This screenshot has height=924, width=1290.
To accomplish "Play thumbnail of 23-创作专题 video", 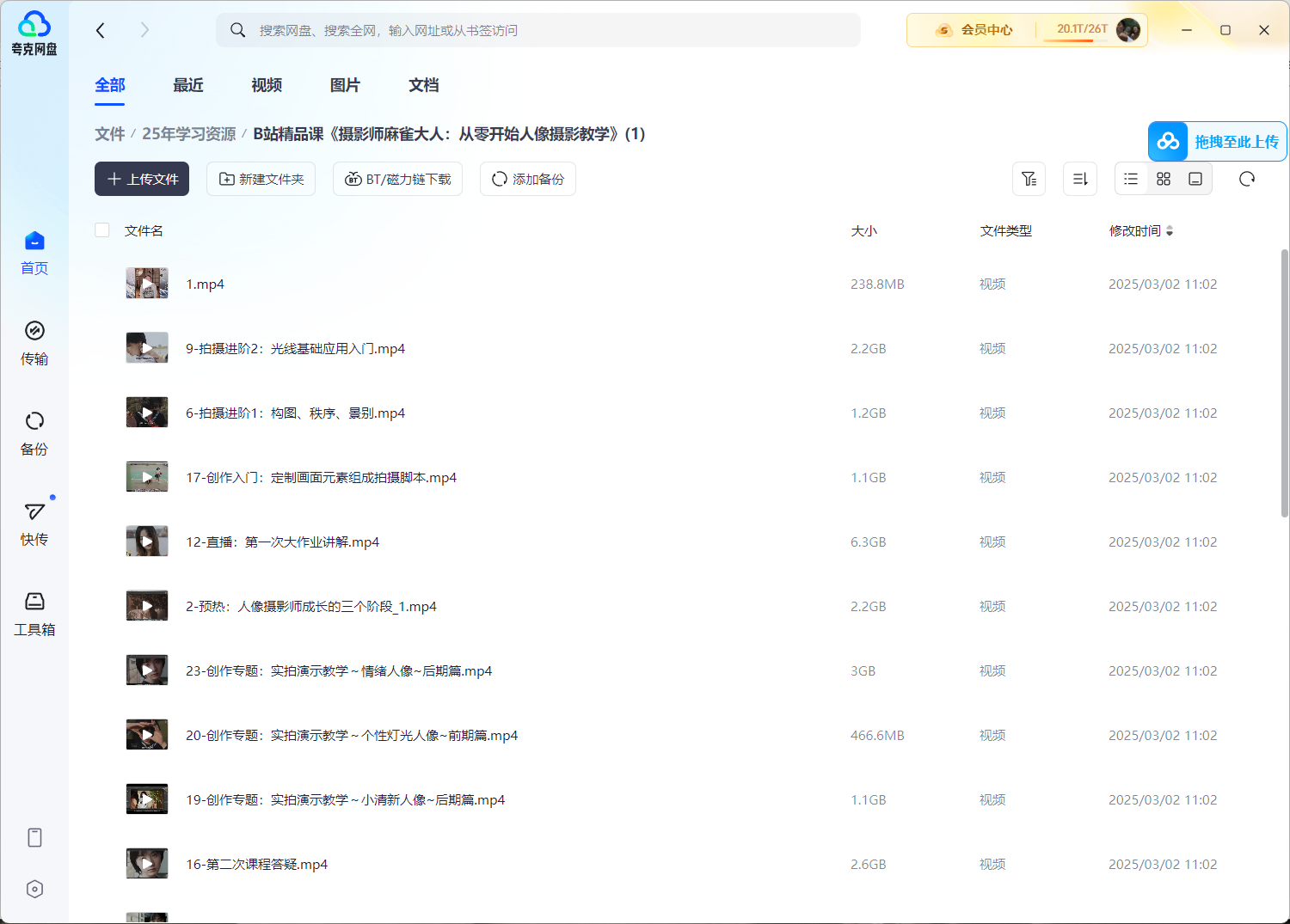I will [147, 670].
